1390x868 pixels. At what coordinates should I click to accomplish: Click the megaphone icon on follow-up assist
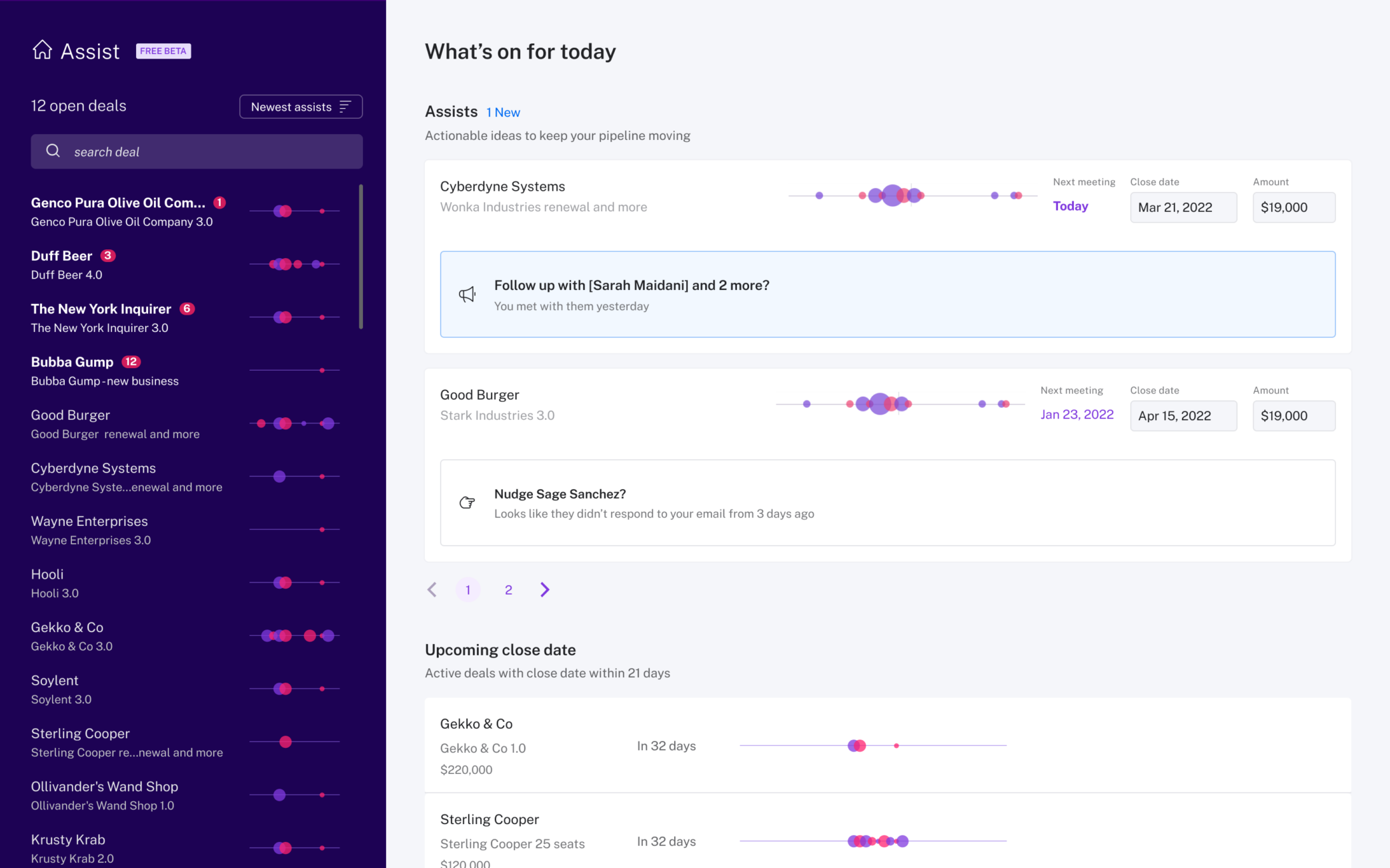coord(467,294)
